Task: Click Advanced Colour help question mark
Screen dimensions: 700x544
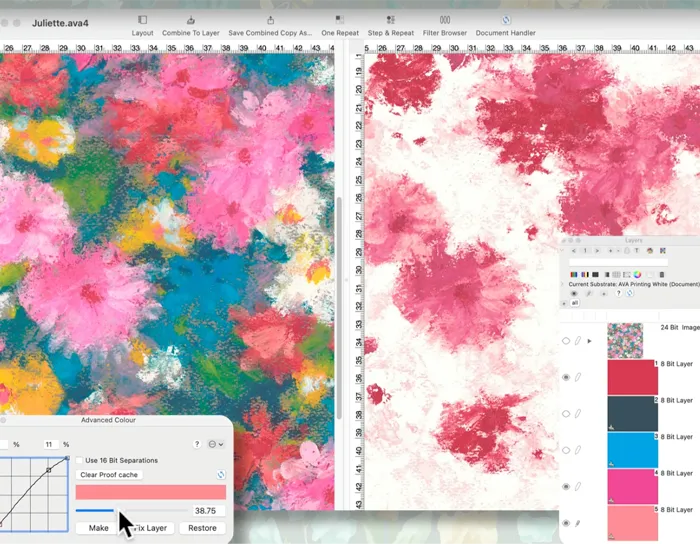Action: click(197, 444)
